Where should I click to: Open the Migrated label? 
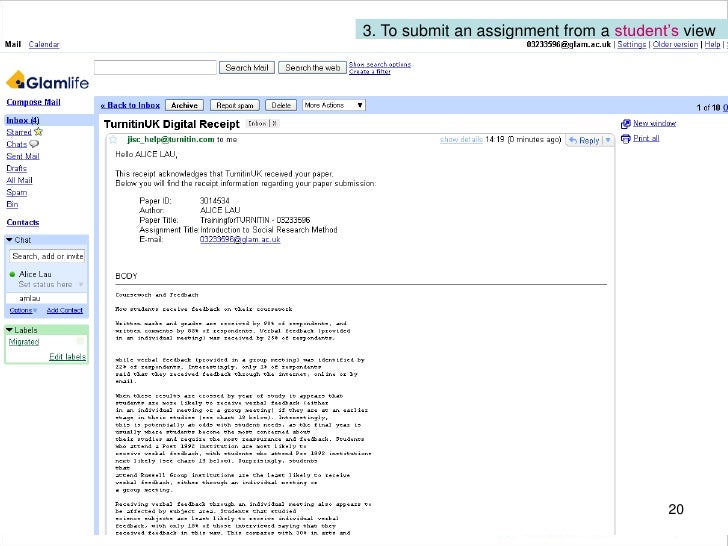click(24, 342)
